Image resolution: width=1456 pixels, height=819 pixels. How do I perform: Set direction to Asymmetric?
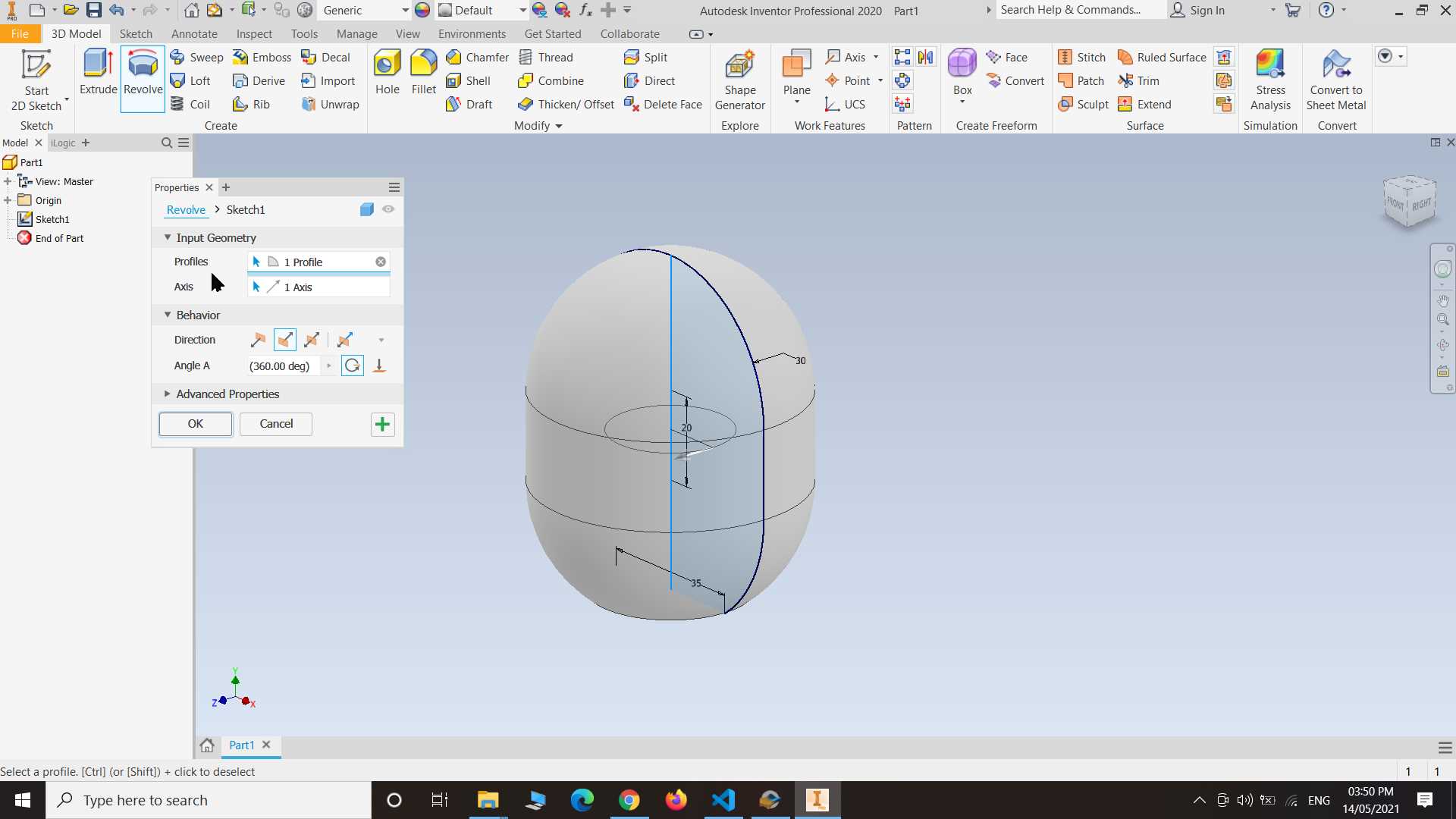[x=345, y=340]
